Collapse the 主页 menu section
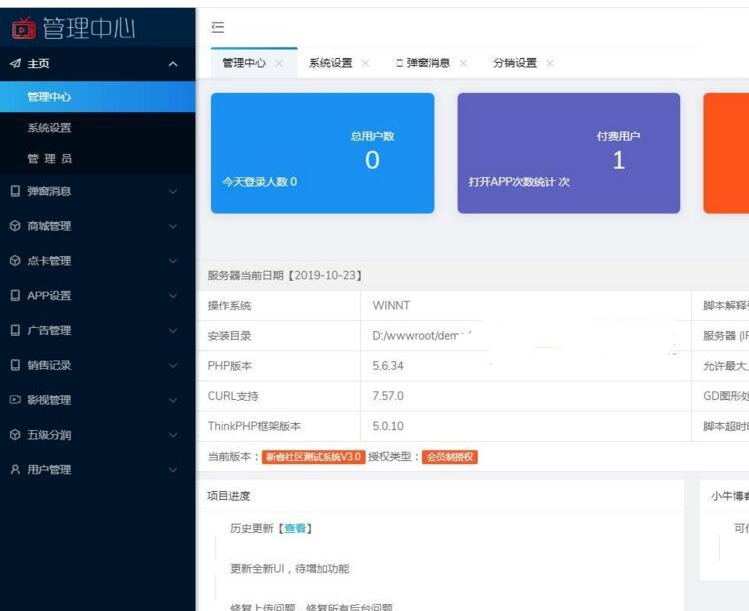749x611 pixels. point(173,64)
